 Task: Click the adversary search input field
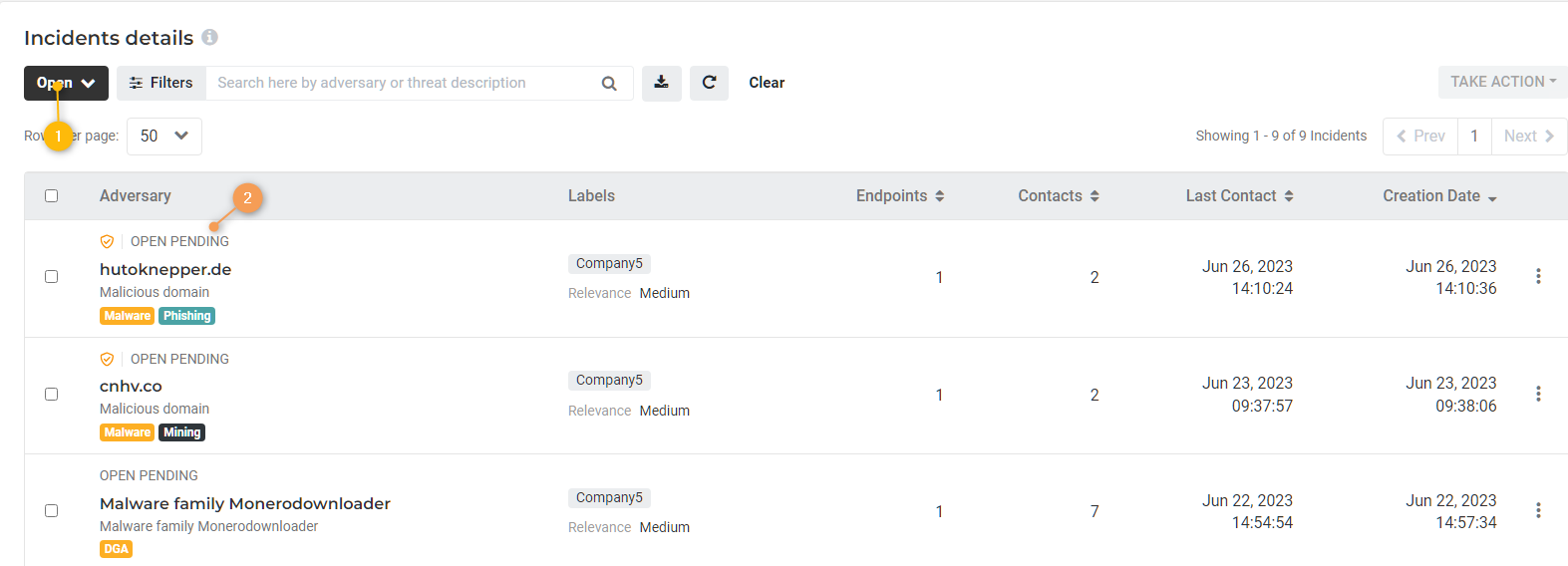(x=399, y=83)
